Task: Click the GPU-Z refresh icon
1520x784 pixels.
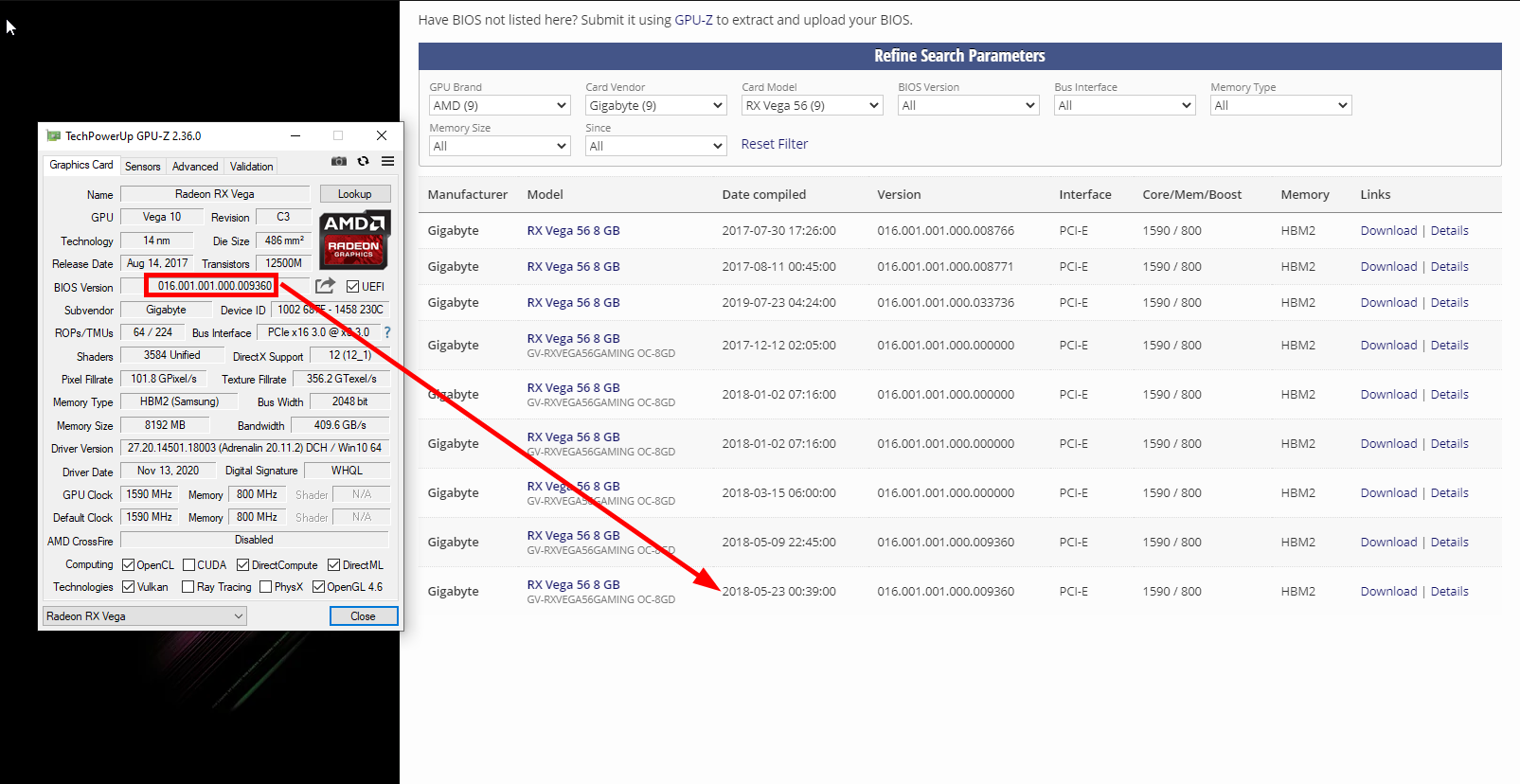Action: pyautogui.click(x=363, y=161)
